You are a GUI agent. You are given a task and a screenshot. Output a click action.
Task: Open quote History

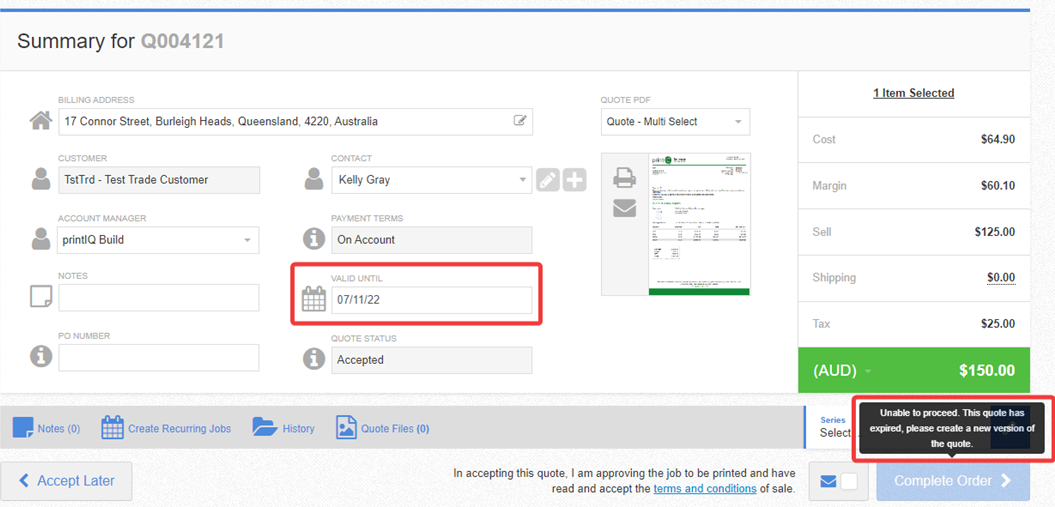tap(283, 428)
